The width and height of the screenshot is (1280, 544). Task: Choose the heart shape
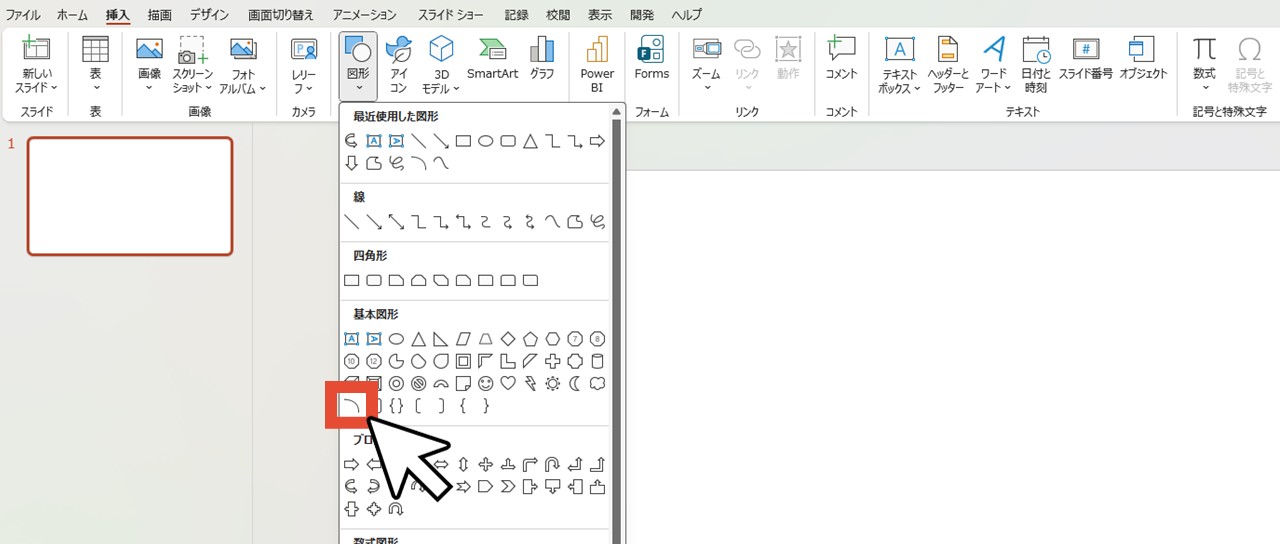(508, 383)
